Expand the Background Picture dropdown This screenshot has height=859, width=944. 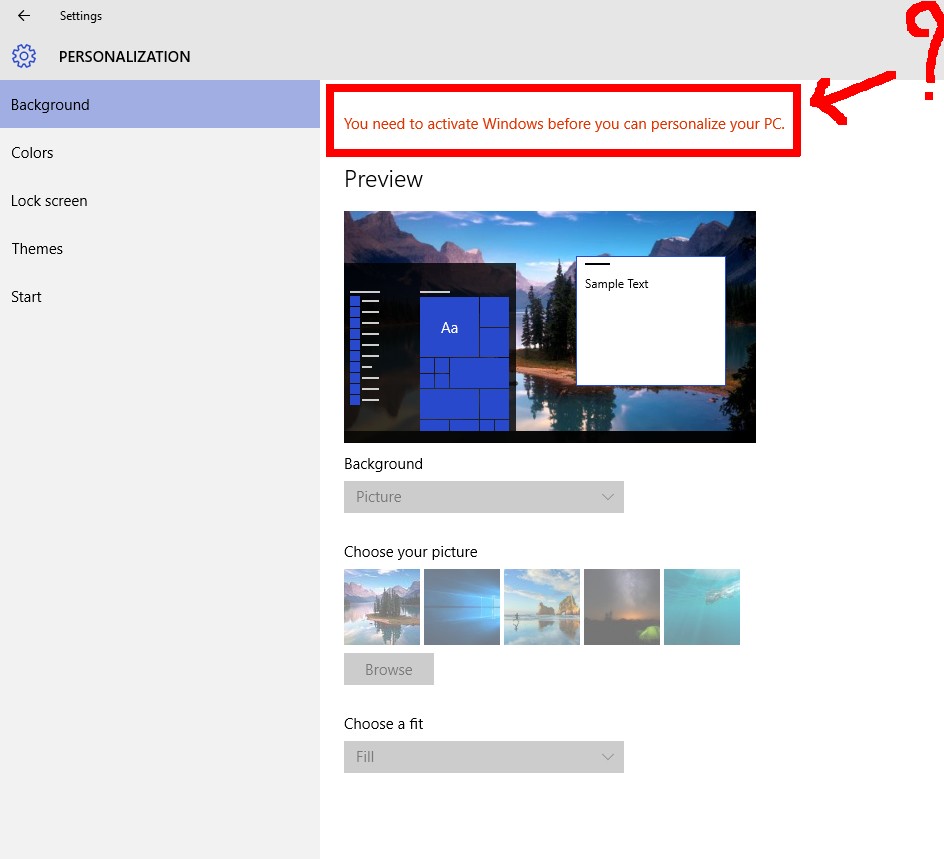coord(483,497)
